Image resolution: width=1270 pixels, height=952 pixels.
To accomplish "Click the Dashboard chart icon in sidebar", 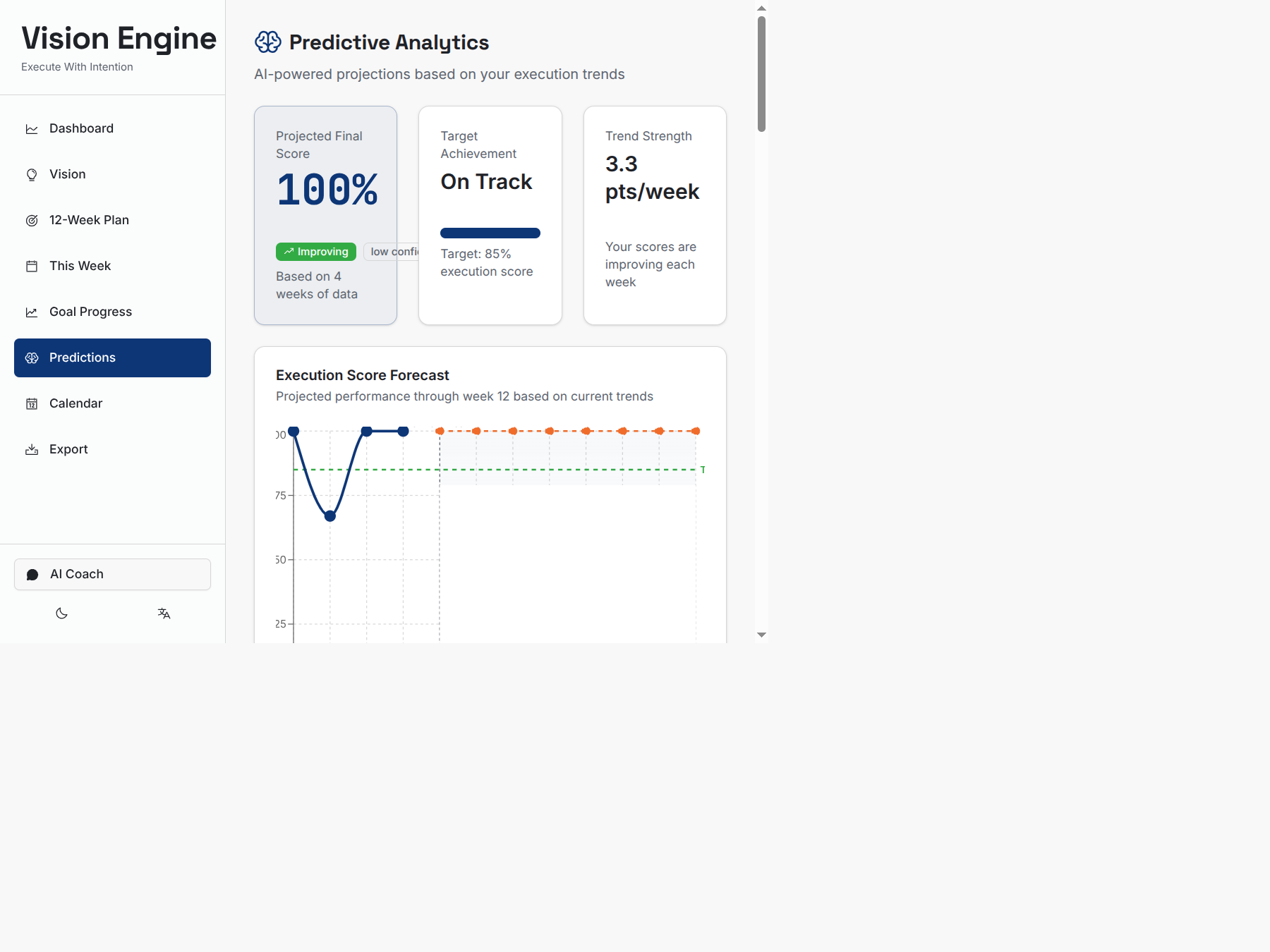I will tap(32, 129).
